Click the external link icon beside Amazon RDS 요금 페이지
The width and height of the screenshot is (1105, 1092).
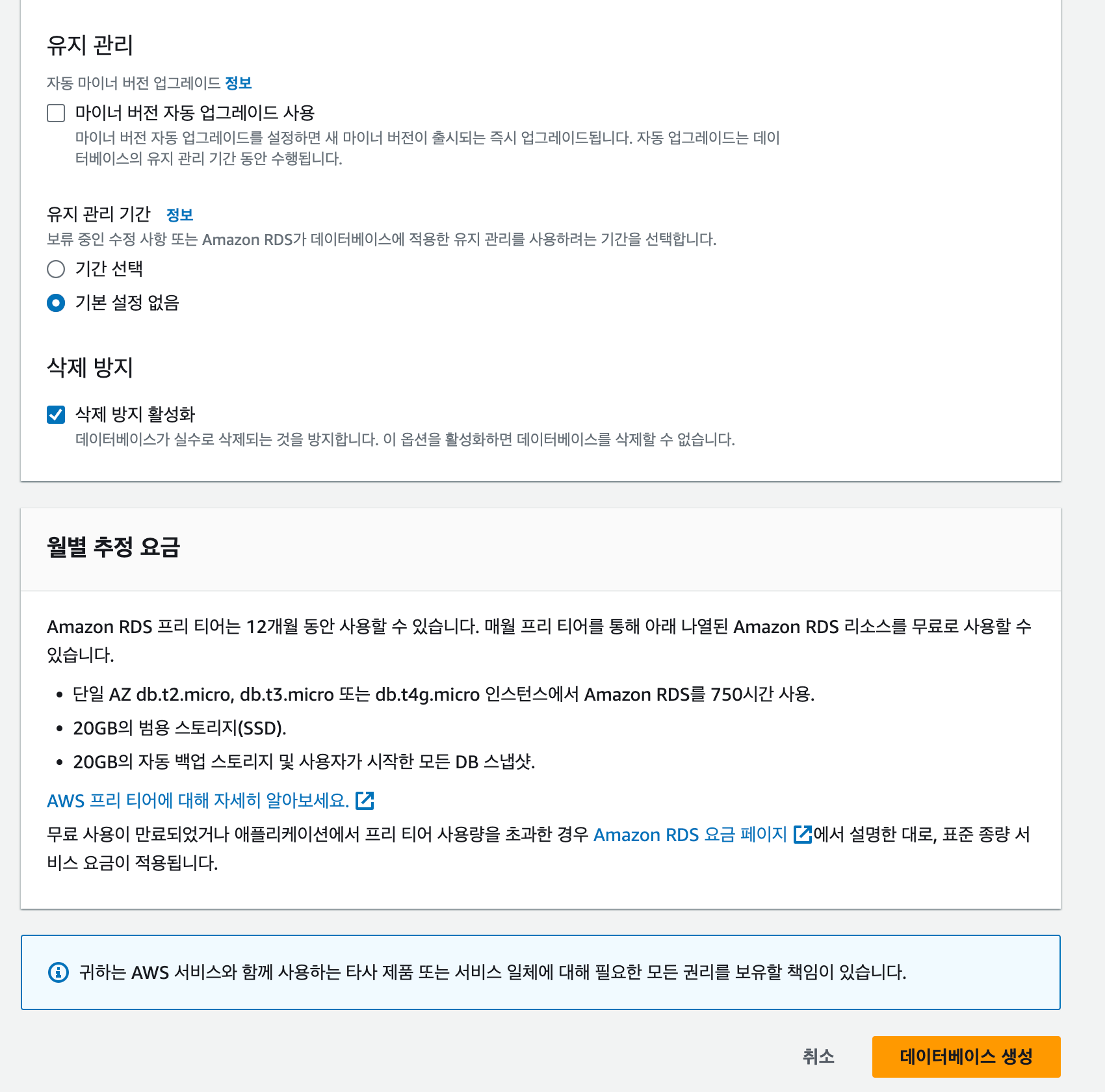(803, 835)
